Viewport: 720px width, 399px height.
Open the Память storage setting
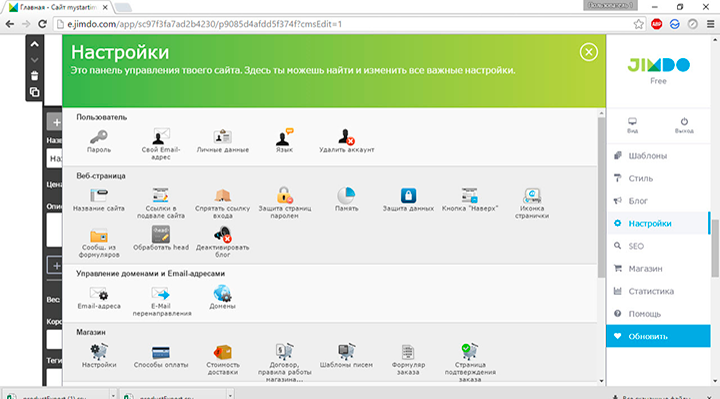346,199
